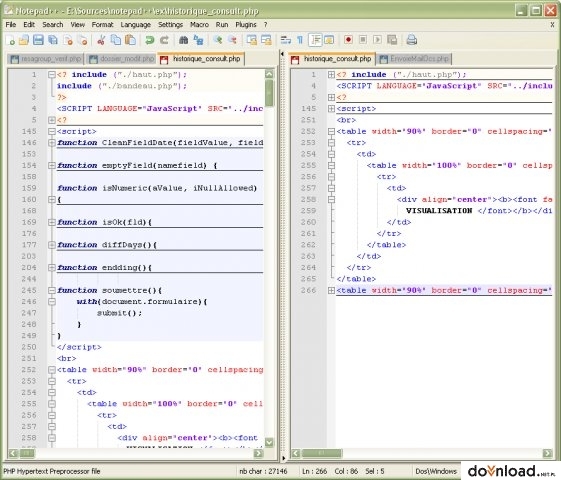Click the Zoom in toolbar icon

218,40
